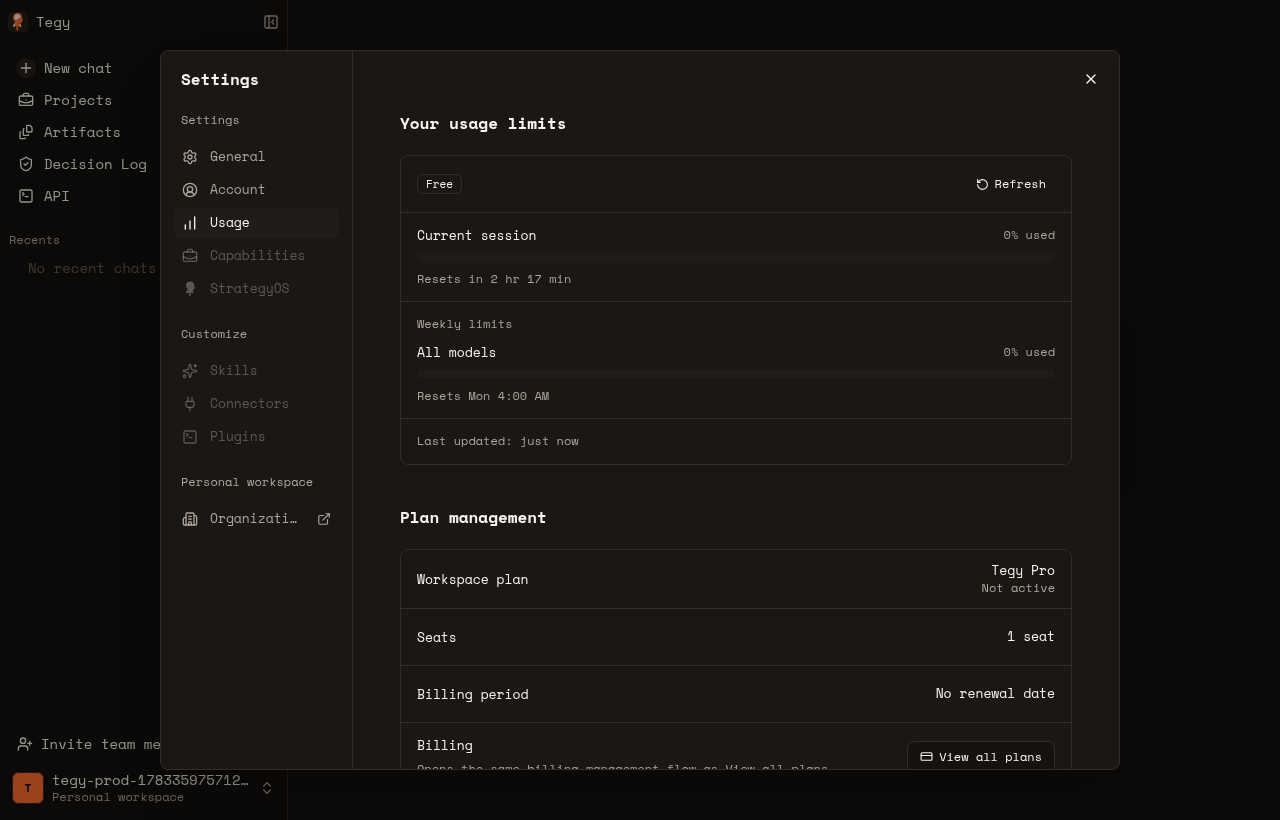This screenshot has width=1280, height=820.
Task: Close the Settings dialog
Action: (1091, 79)
